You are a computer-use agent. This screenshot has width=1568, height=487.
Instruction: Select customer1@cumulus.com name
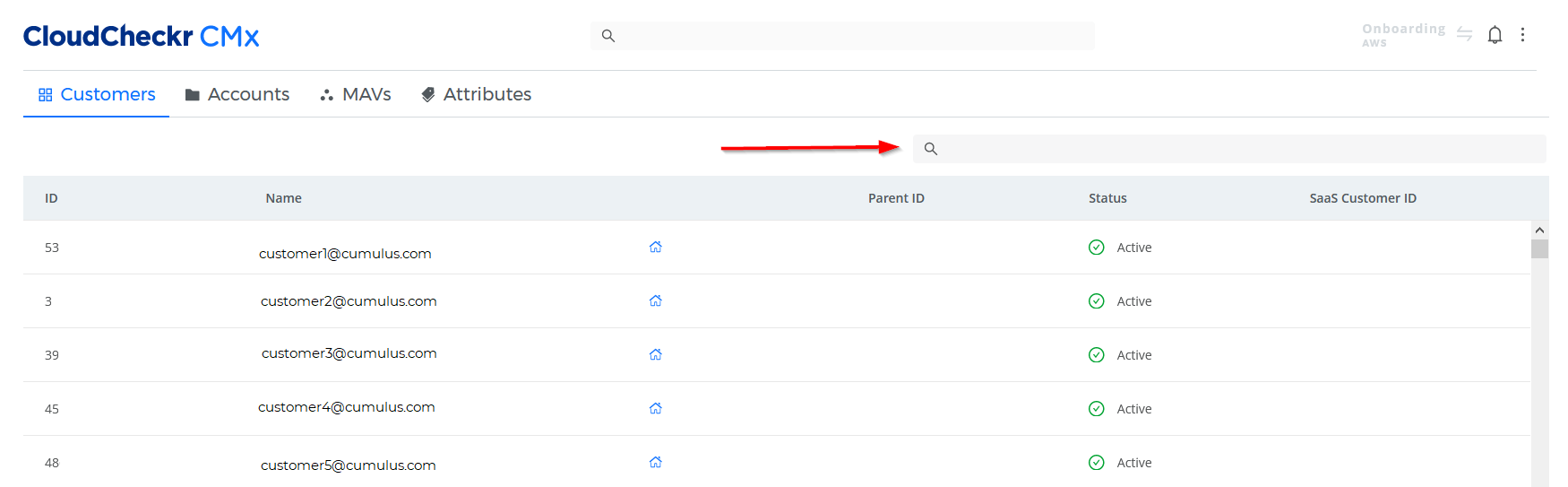(345, 254)
